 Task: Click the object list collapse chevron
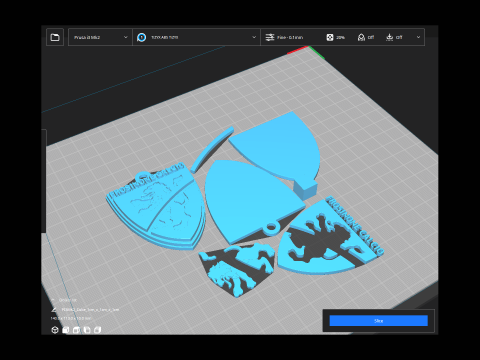pos(53,300)
